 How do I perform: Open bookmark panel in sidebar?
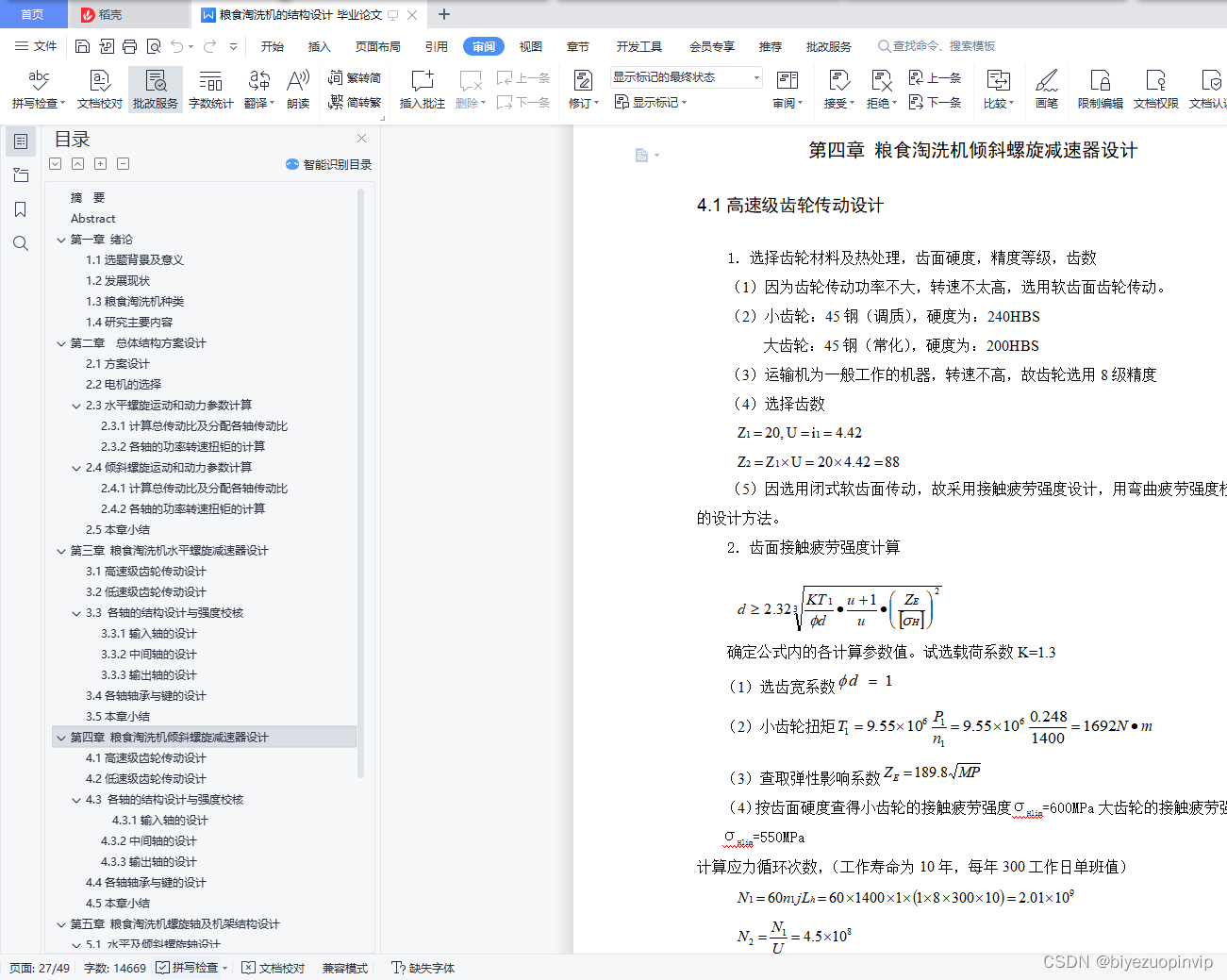tap(21, 209)
